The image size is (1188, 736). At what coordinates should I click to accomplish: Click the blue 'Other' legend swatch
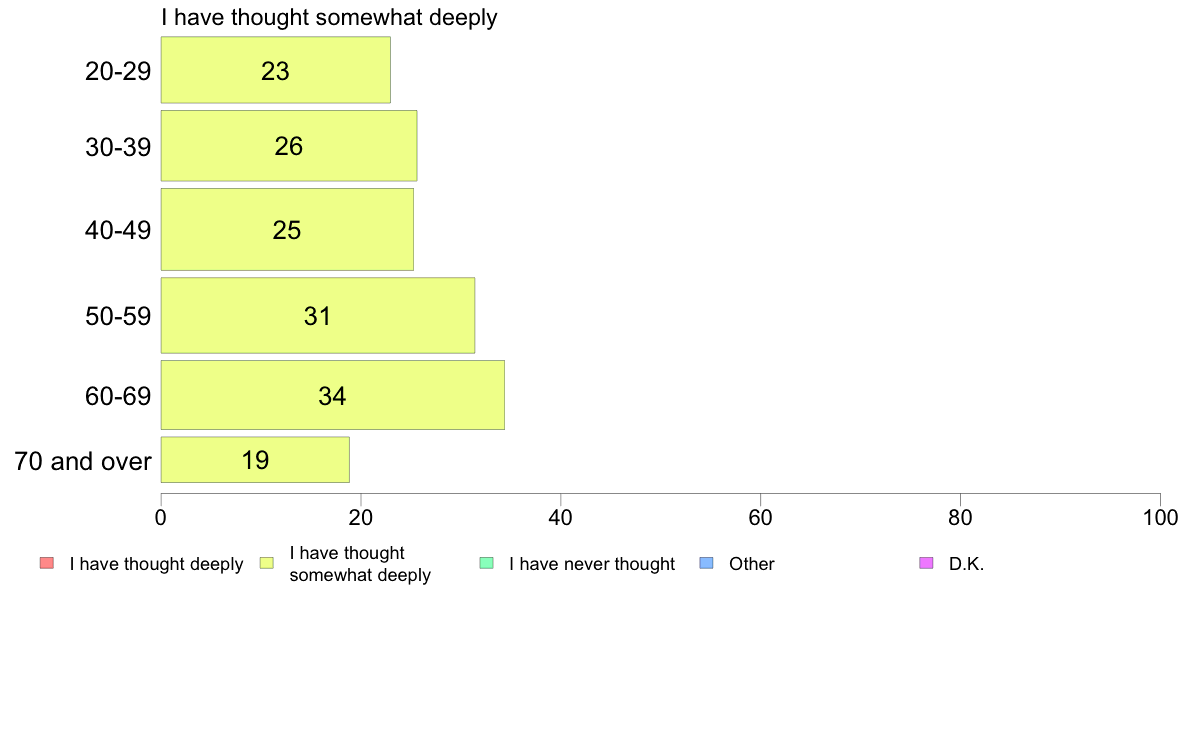706,563
